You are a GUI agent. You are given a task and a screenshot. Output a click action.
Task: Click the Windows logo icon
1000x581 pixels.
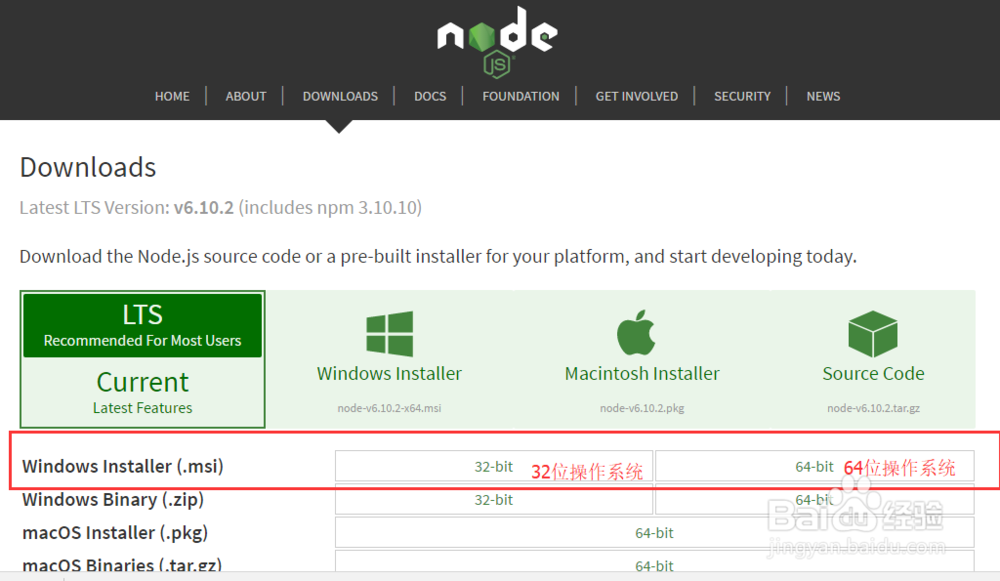(x=390, y=334)
